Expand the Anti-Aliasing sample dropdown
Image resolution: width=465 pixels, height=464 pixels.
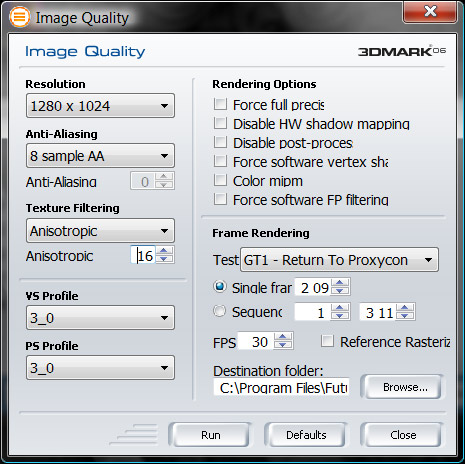click(100, 156)
